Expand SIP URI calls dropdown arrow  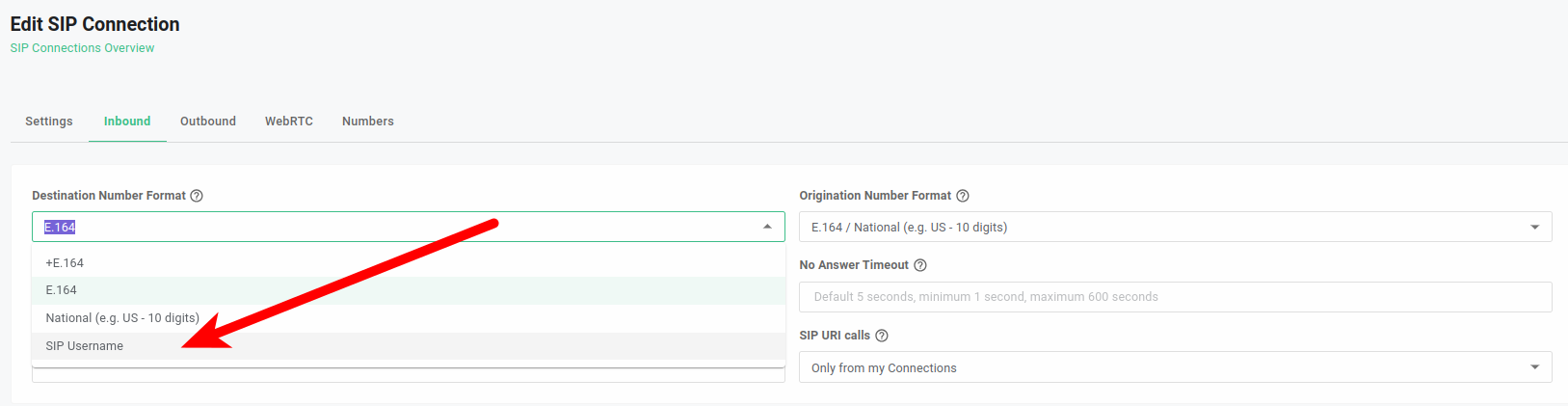(1535, 367)
